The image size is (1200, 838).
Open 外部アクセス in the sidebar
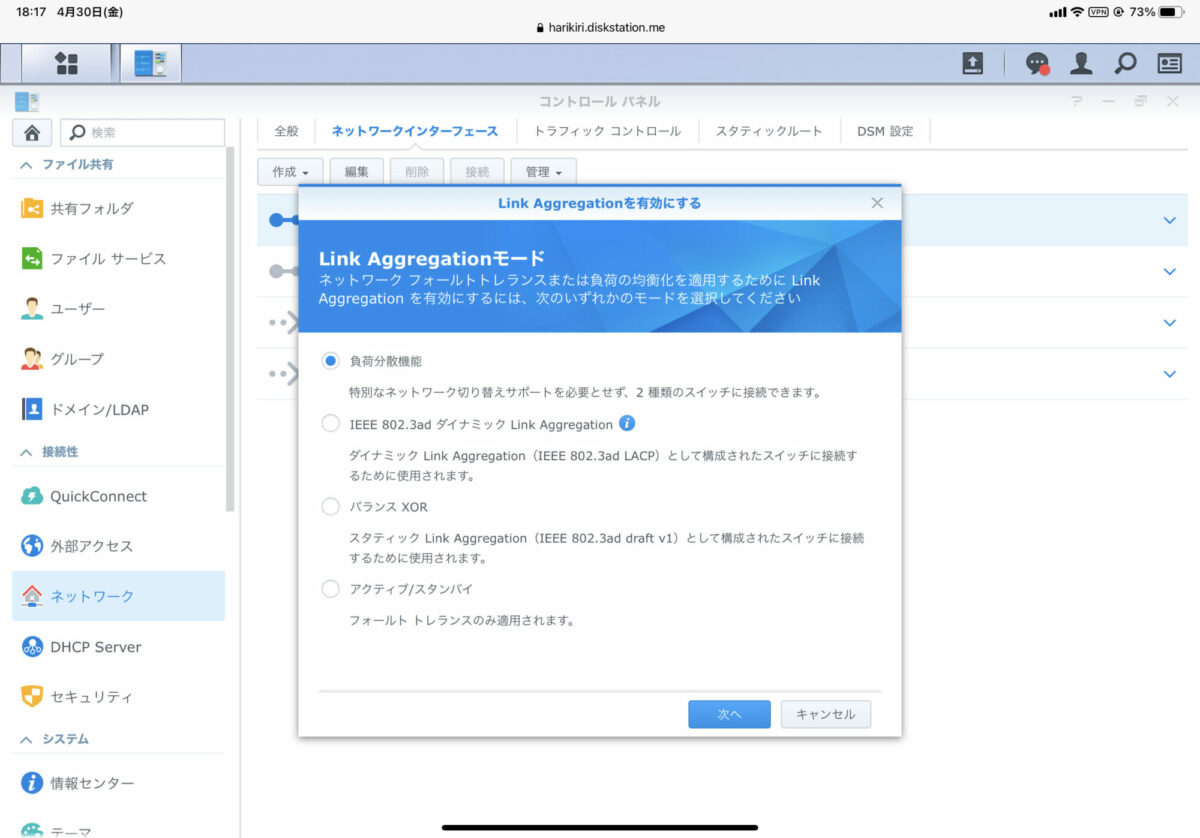pyautogui.click(x=118, y=546)
